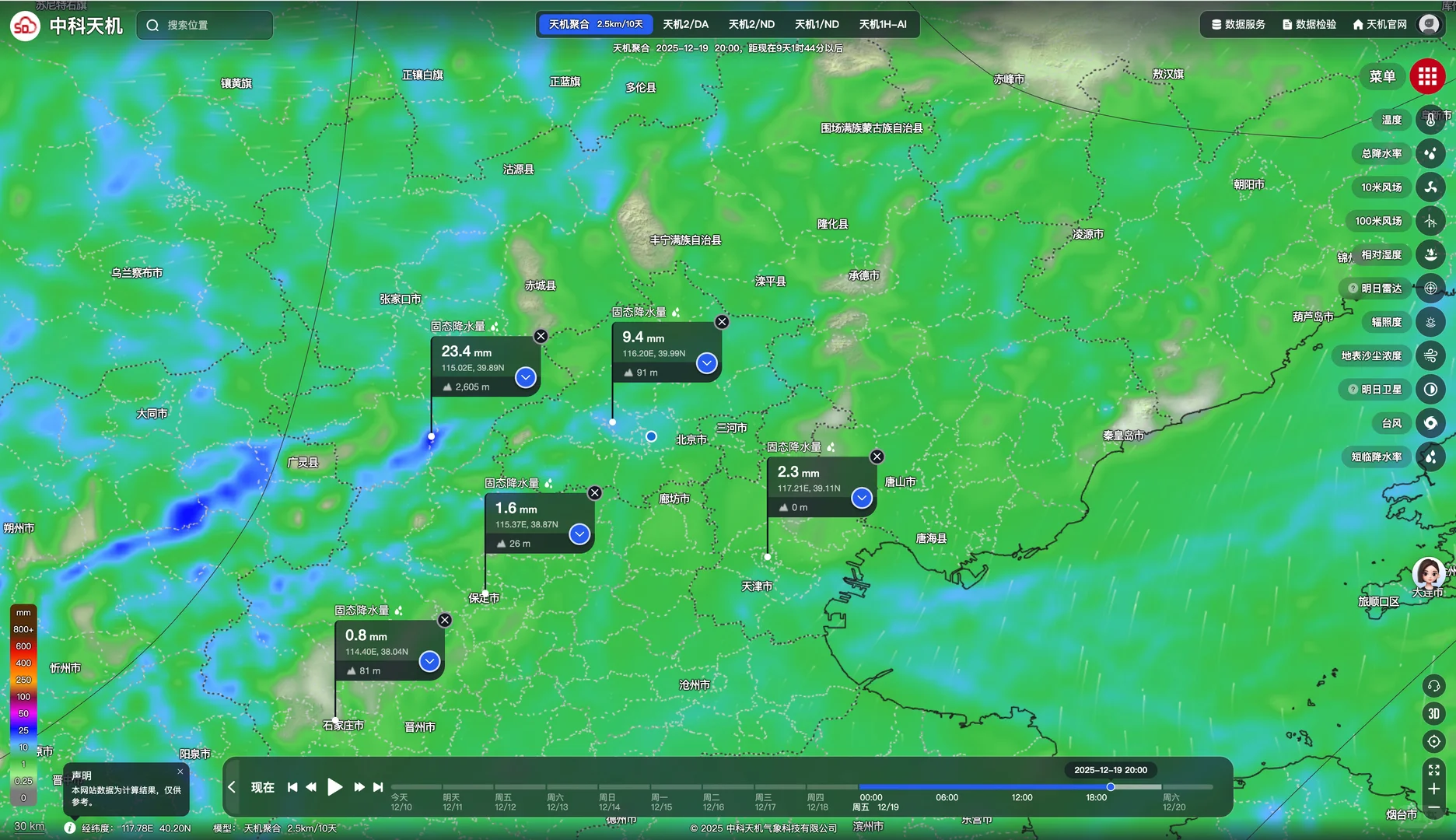
Task: Click the timeline slider handle at 20:00
Action: tap(1111, 787)
